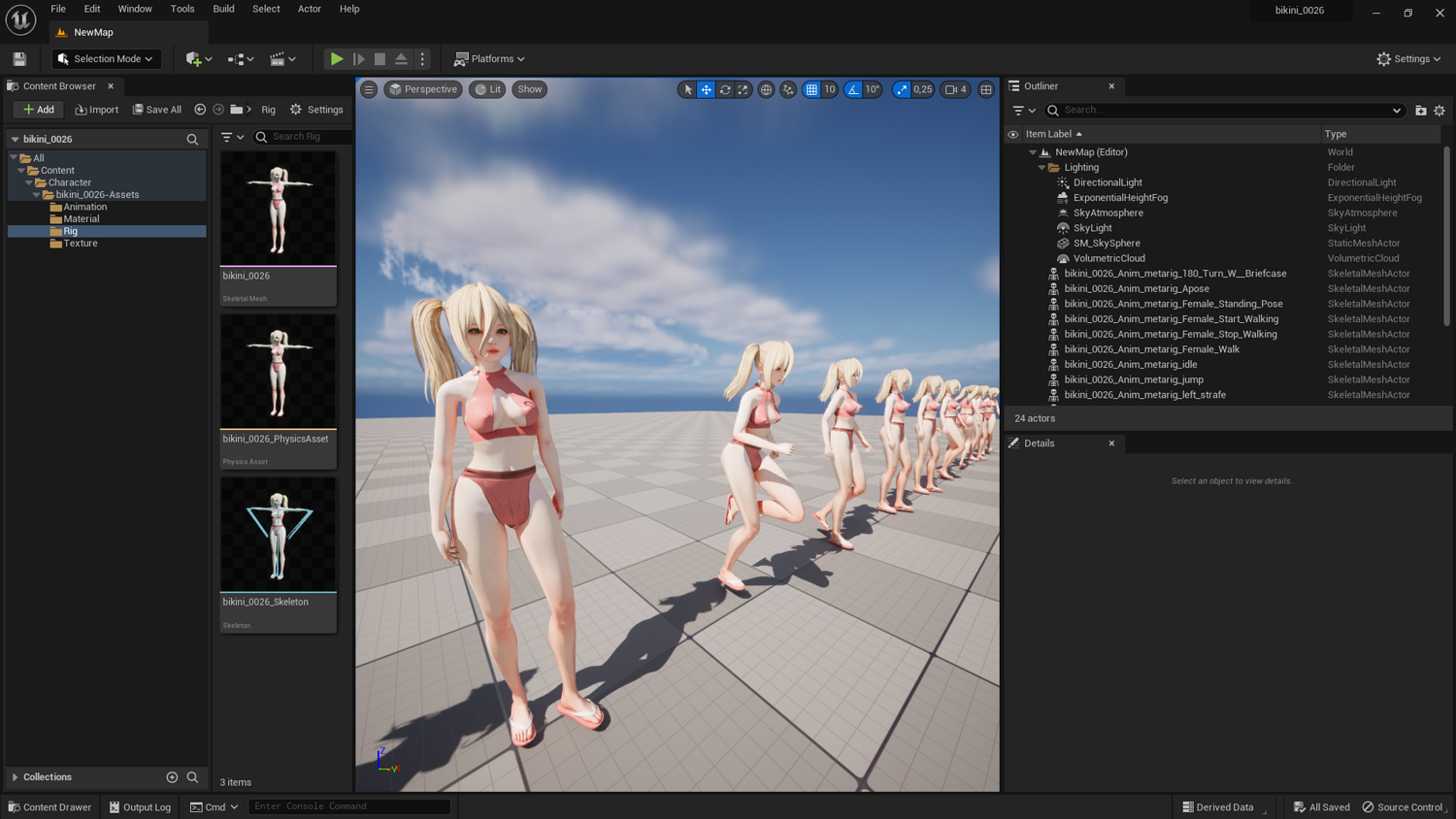
Task: Save the current level with the disk icon
Action: [x=19, y=59]
